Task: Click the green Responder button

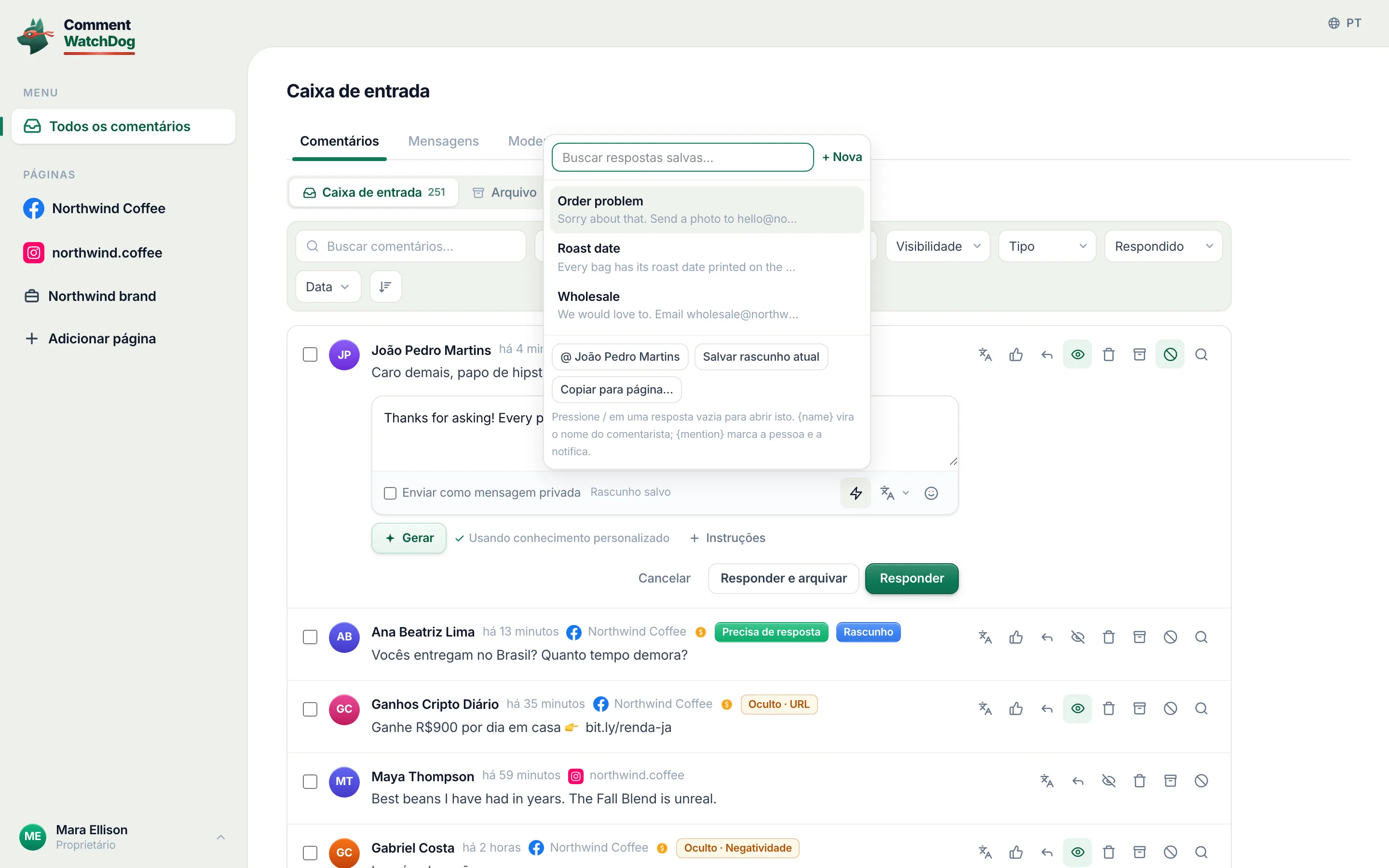Action: coord(912,578)
